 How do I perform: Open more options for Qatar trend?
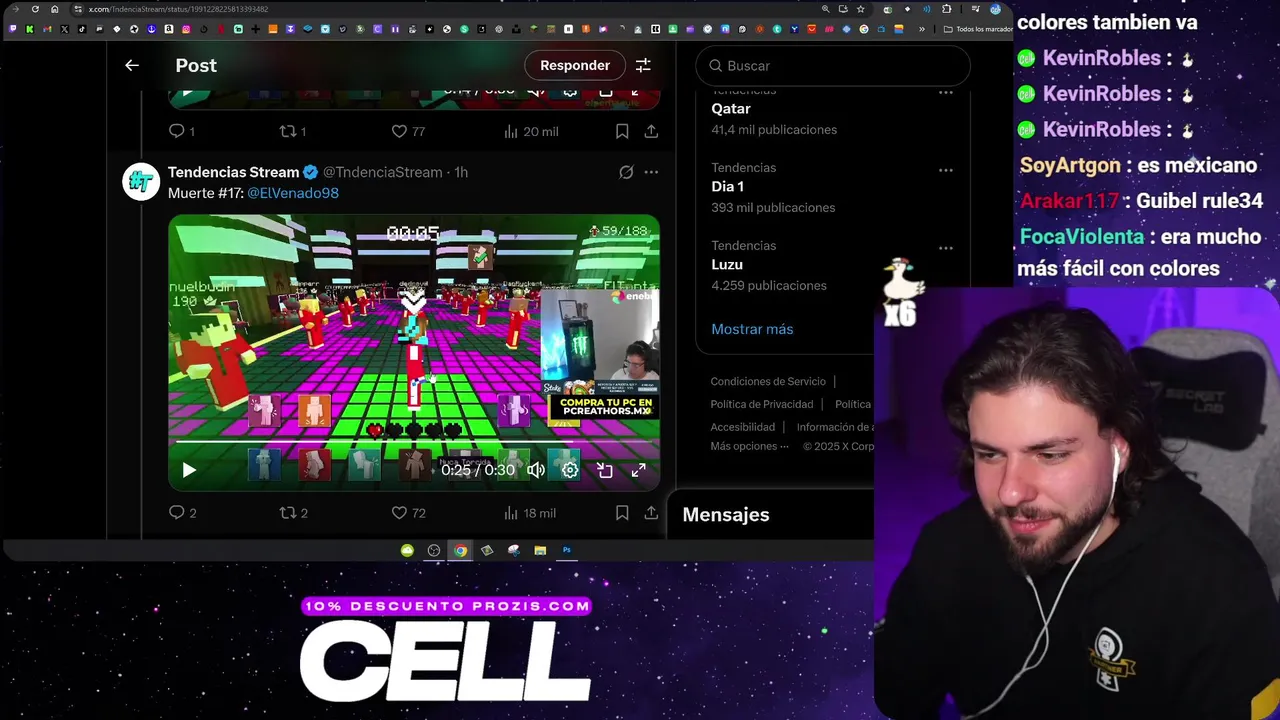tap(945, 92)
